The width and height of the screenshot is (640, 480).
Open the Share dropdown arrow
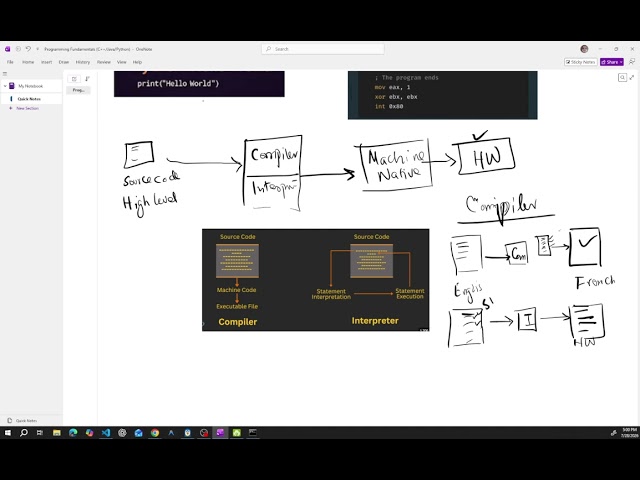(x=621, y=62)
